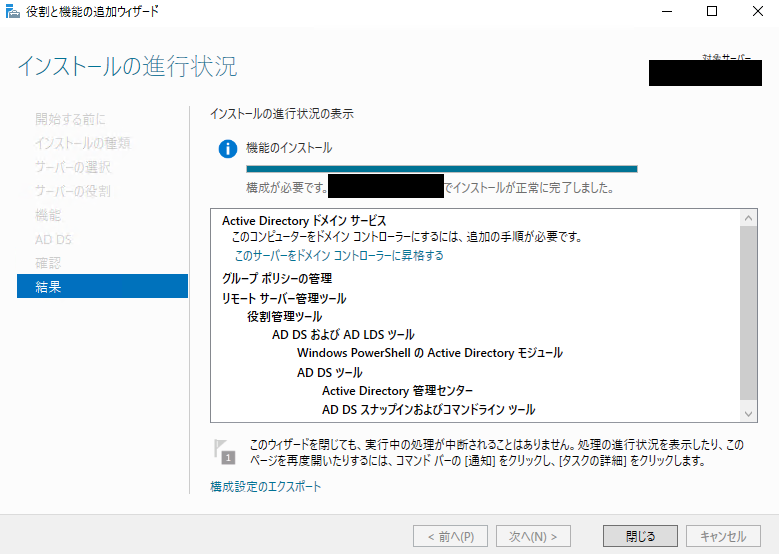Close the wizard with title bar X
The width and height of the screenshot is (779, 554).
pos(758,11)
